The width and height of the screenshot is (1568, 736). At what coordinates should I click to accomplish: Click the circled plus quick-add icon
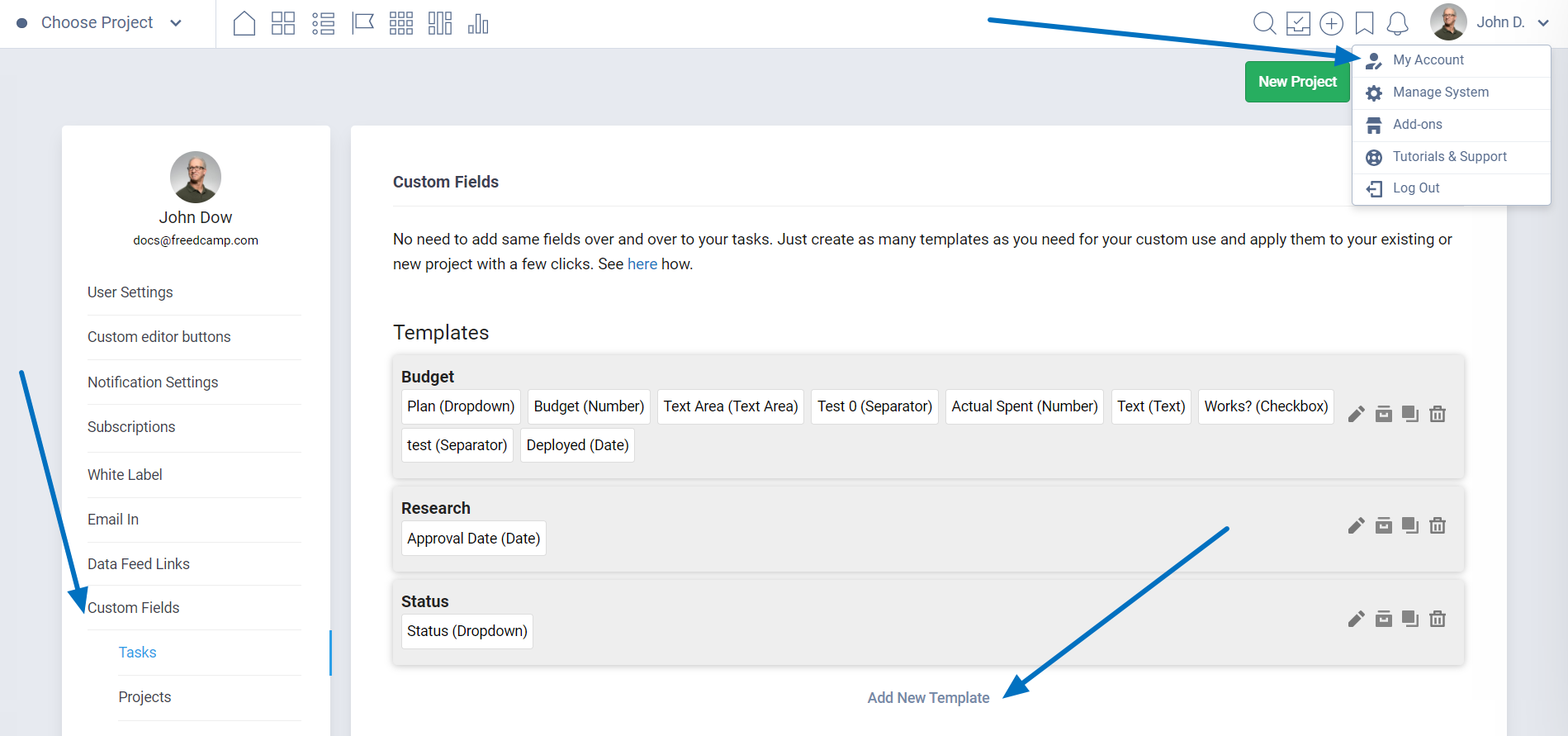coord(1331,23)
